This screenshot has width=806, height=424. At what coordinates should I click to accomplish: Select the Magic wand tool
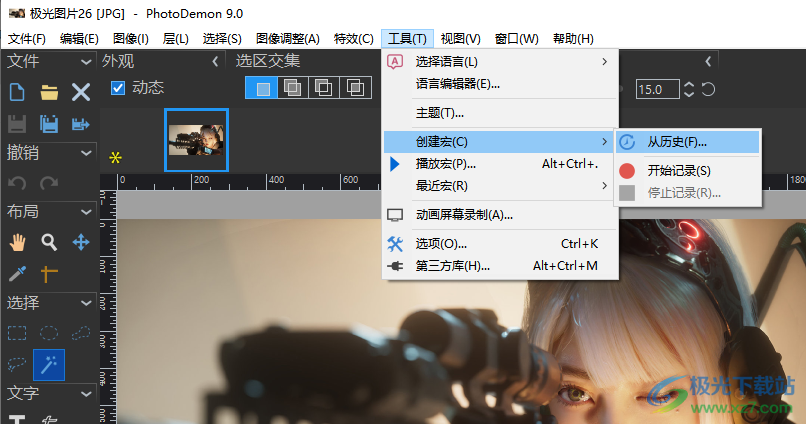click(x=49, y=365)
